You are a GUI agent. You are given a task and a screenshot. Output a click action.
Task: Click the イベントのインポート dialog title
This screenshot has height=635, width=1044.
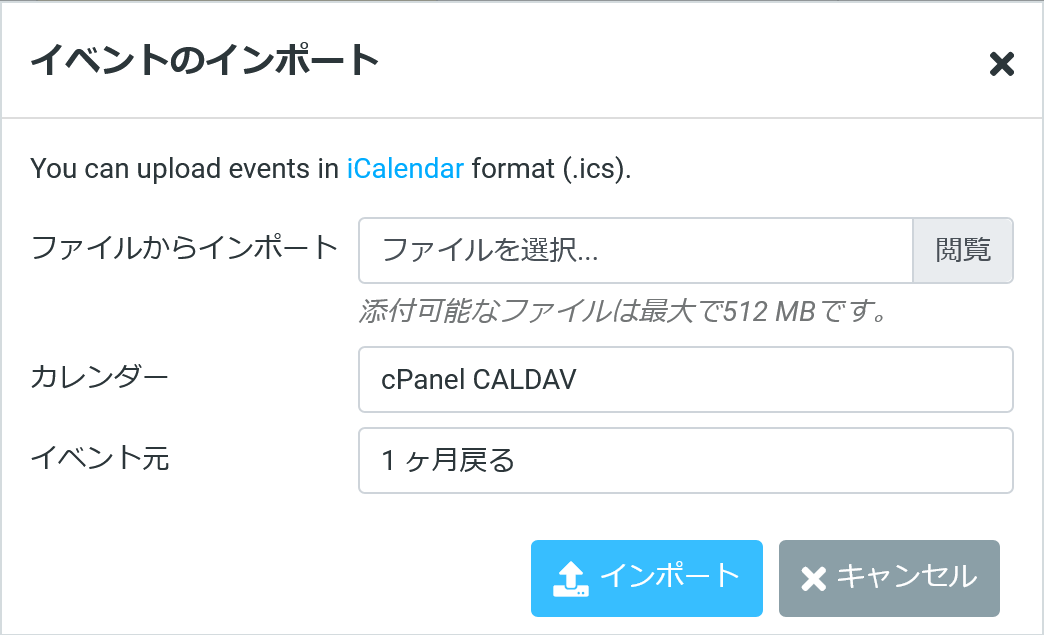click(x=205, y=61)
